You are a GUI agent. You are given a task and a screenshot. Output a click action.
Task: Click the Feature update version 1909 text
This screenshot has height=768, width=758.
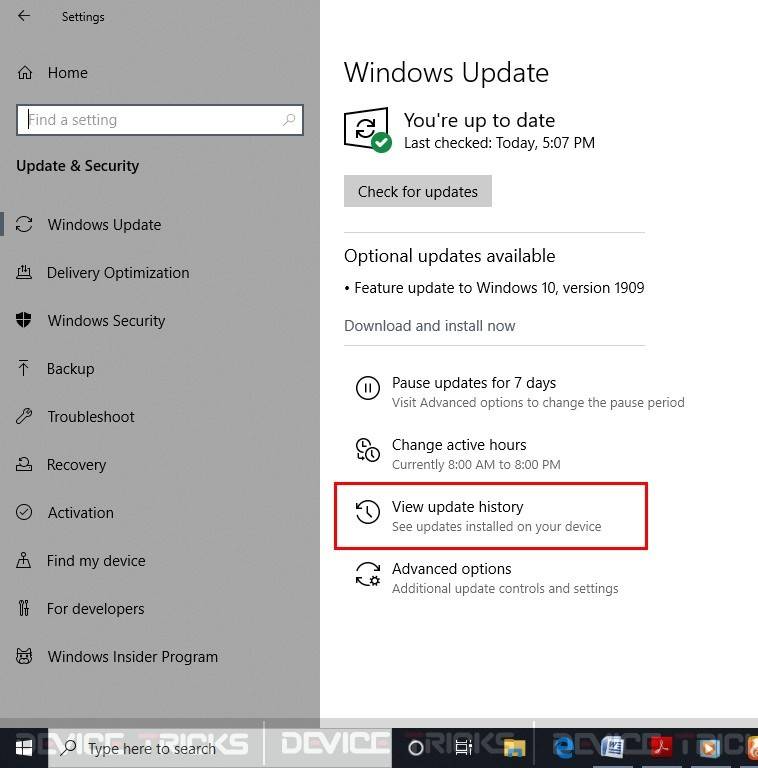pyautogui.click(x=499, y=288)
